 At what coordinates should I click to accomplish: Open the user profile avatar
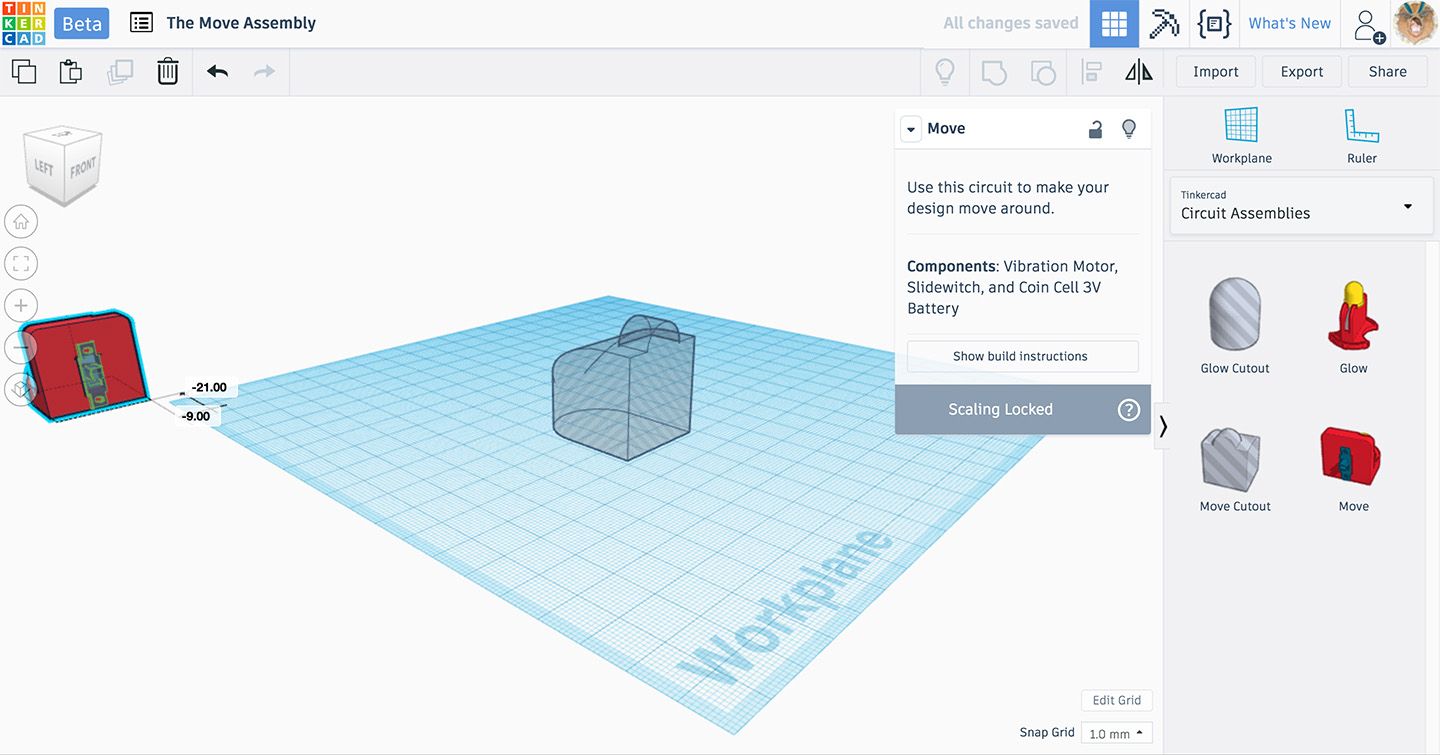pos(1415,23)
